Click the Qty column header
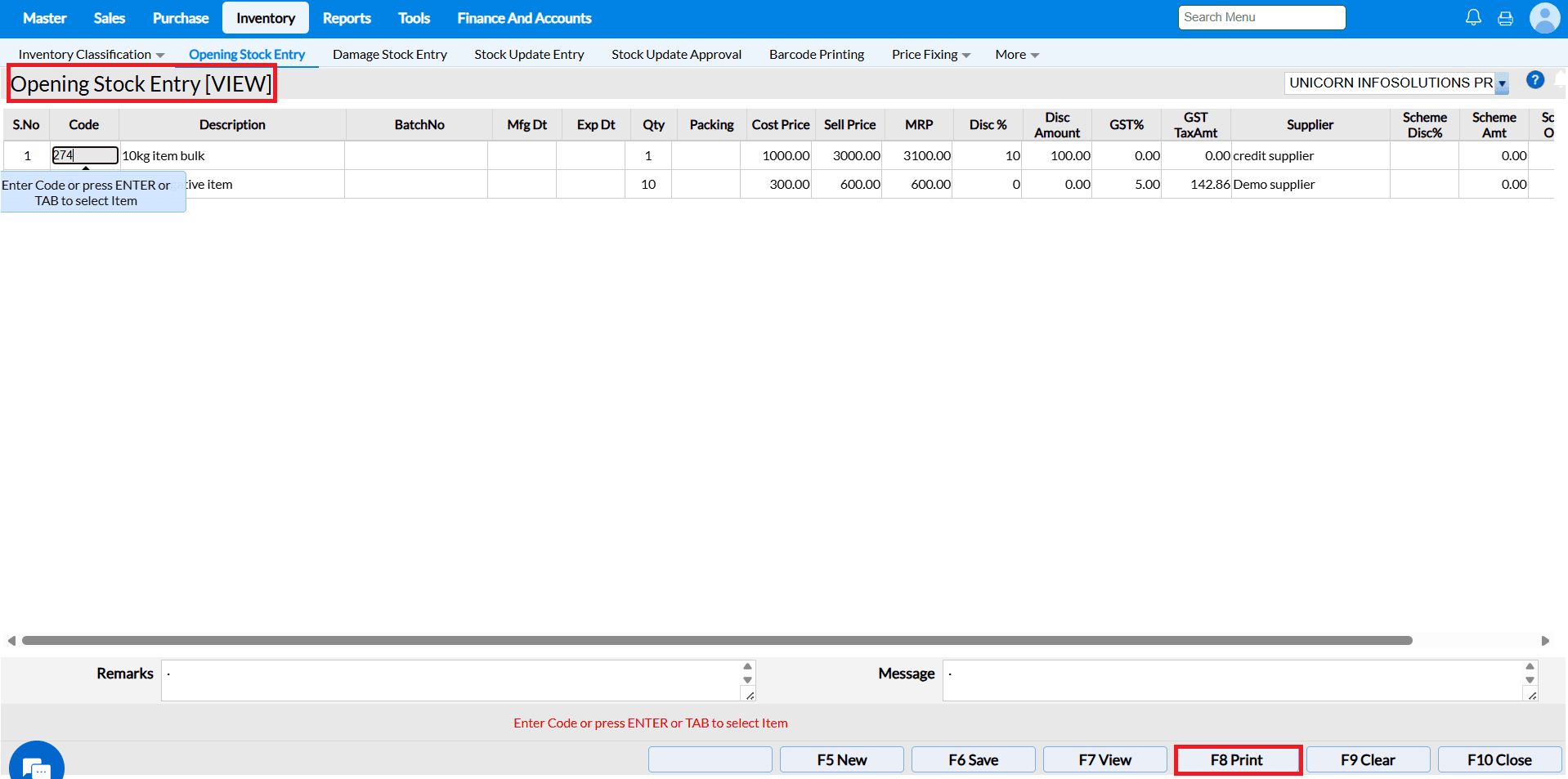This screenshot has height=779, width=1568. tap(653, 125)
